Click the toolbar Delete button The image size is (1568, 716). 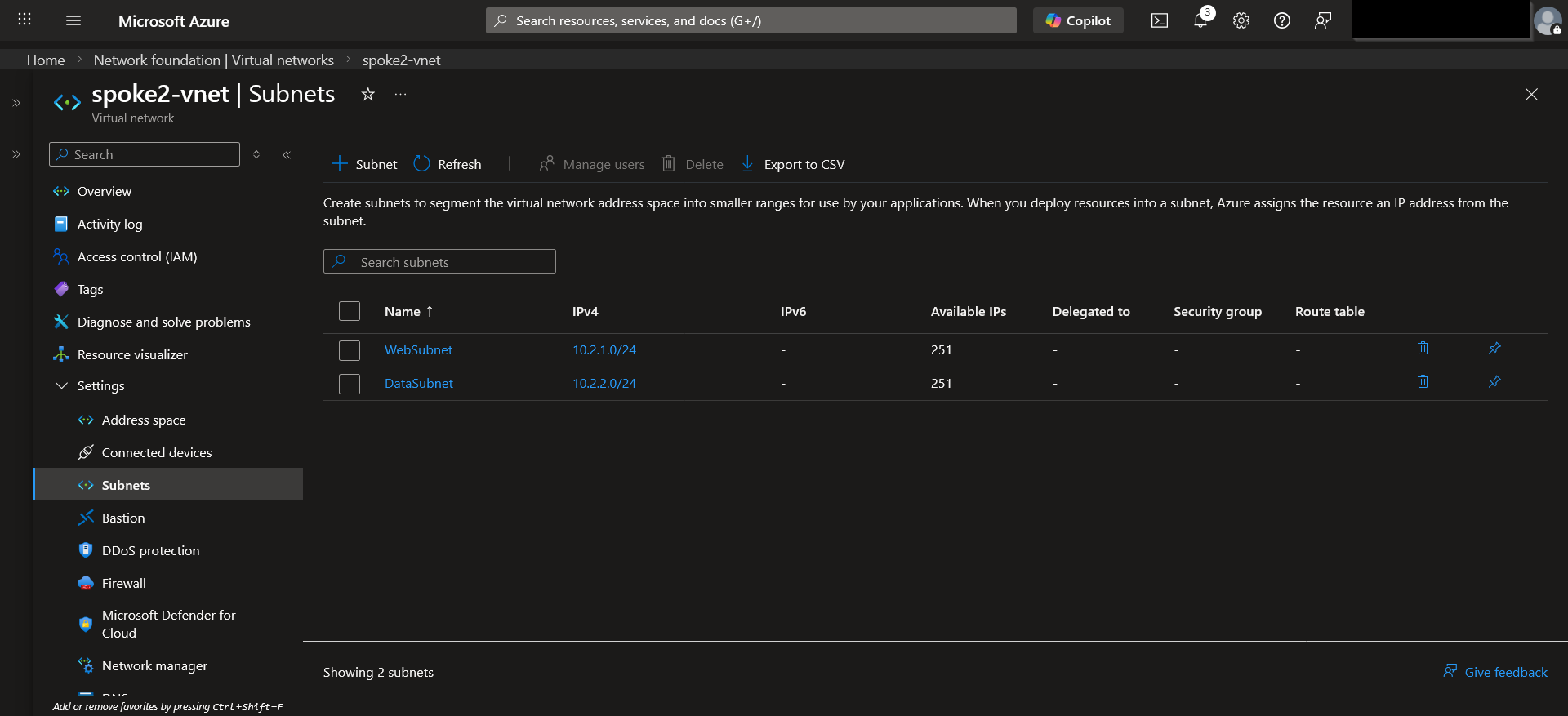[693, 164]
